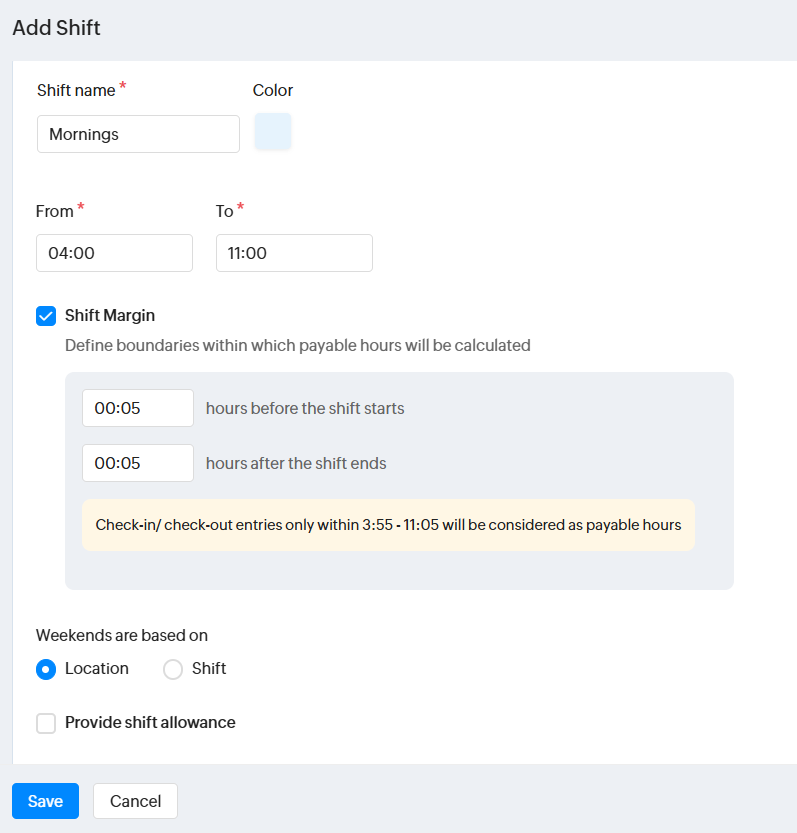The width and height of the screenshot is (797, 833).
Task: Open the shift Color picker swatch
Action: click(x=273, y=132)
